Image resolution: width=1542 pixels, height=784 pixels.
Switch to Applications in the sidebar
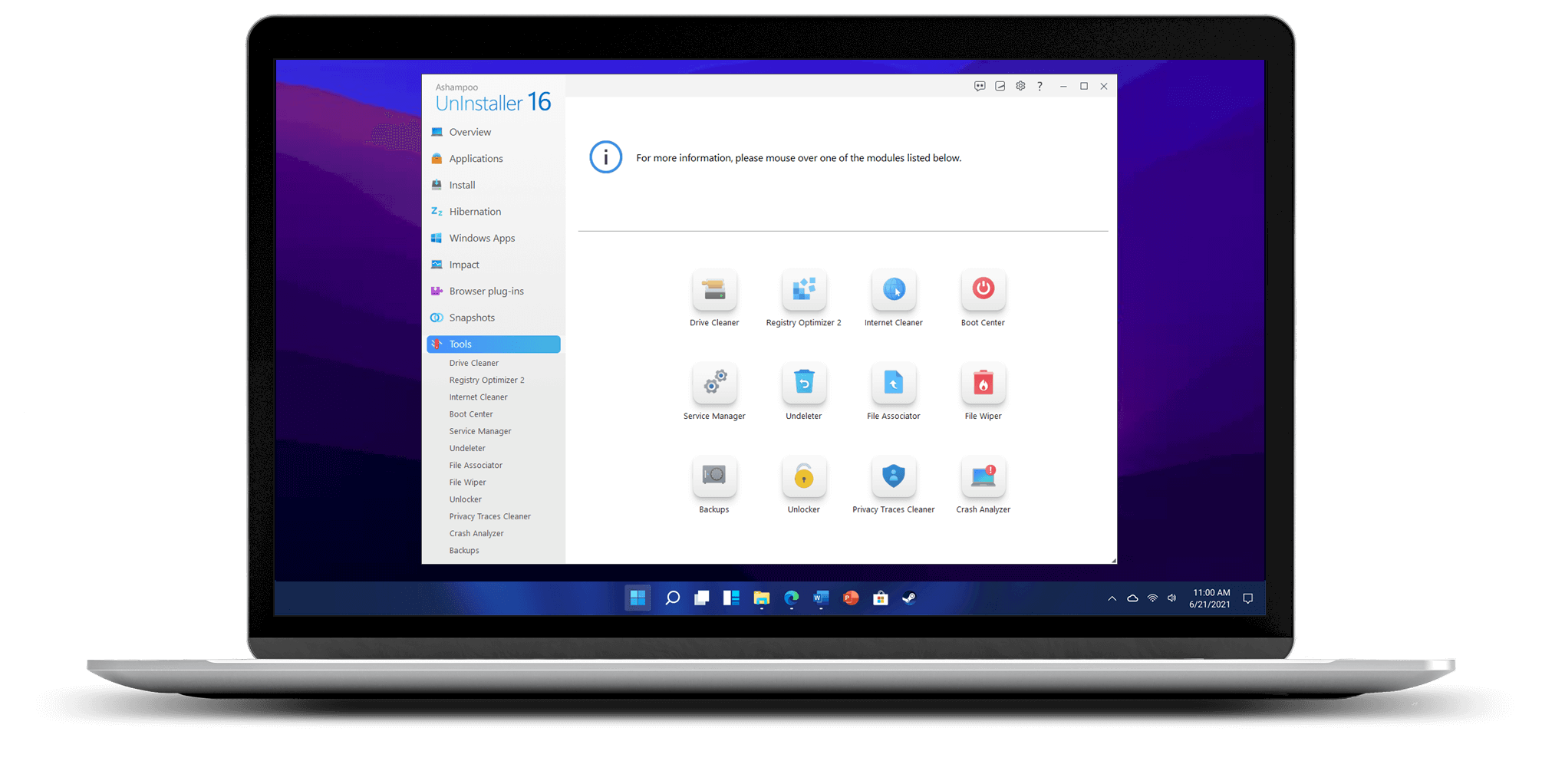(476, 159)
